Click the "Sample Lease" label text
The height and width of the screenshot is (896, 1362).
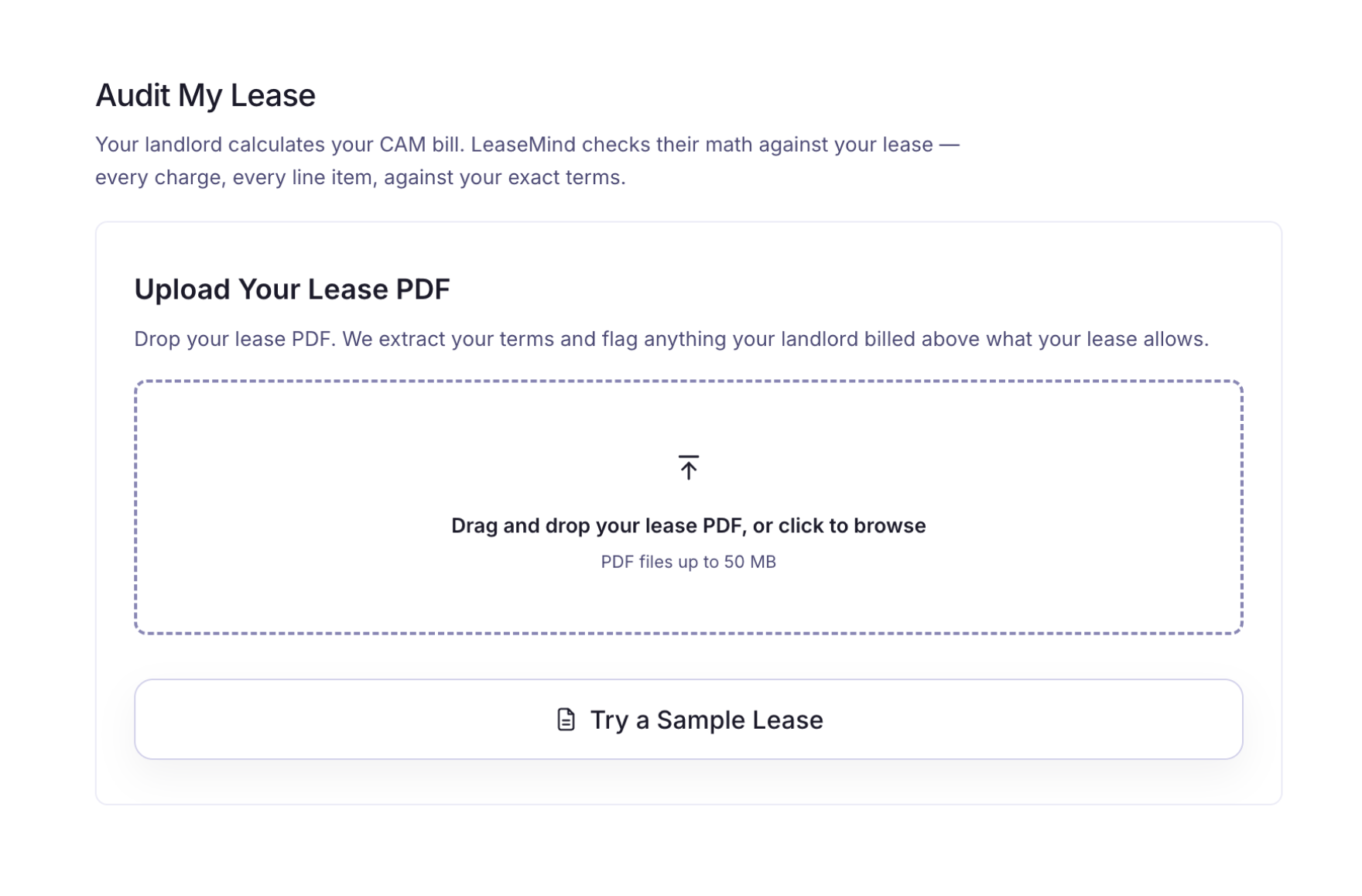pyautogui.click(x=740, y=720)
